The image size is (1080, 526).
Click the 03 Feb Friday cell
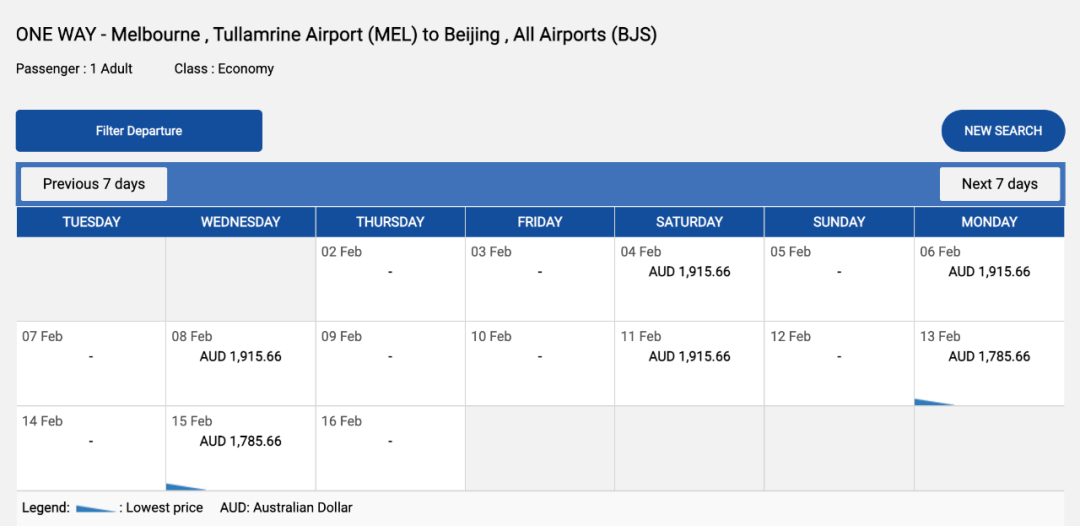tap(539, 278)
